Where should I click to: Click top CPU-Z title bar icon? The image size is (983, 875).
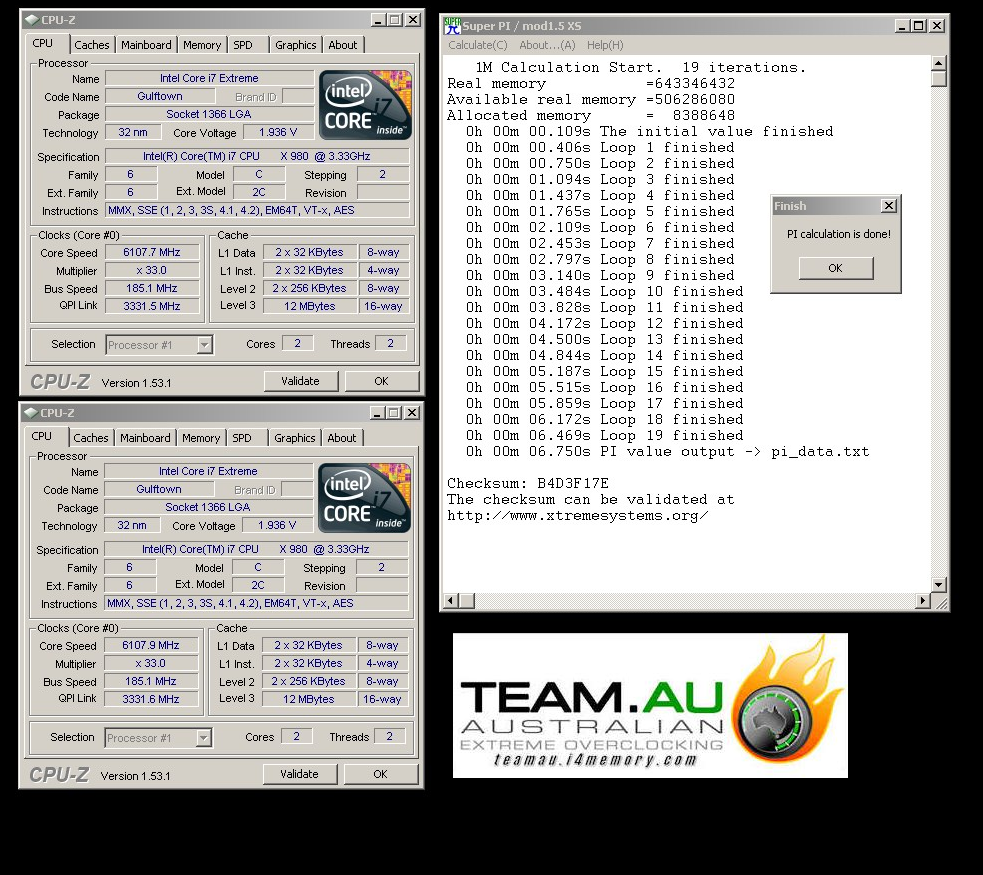(32, 19)
